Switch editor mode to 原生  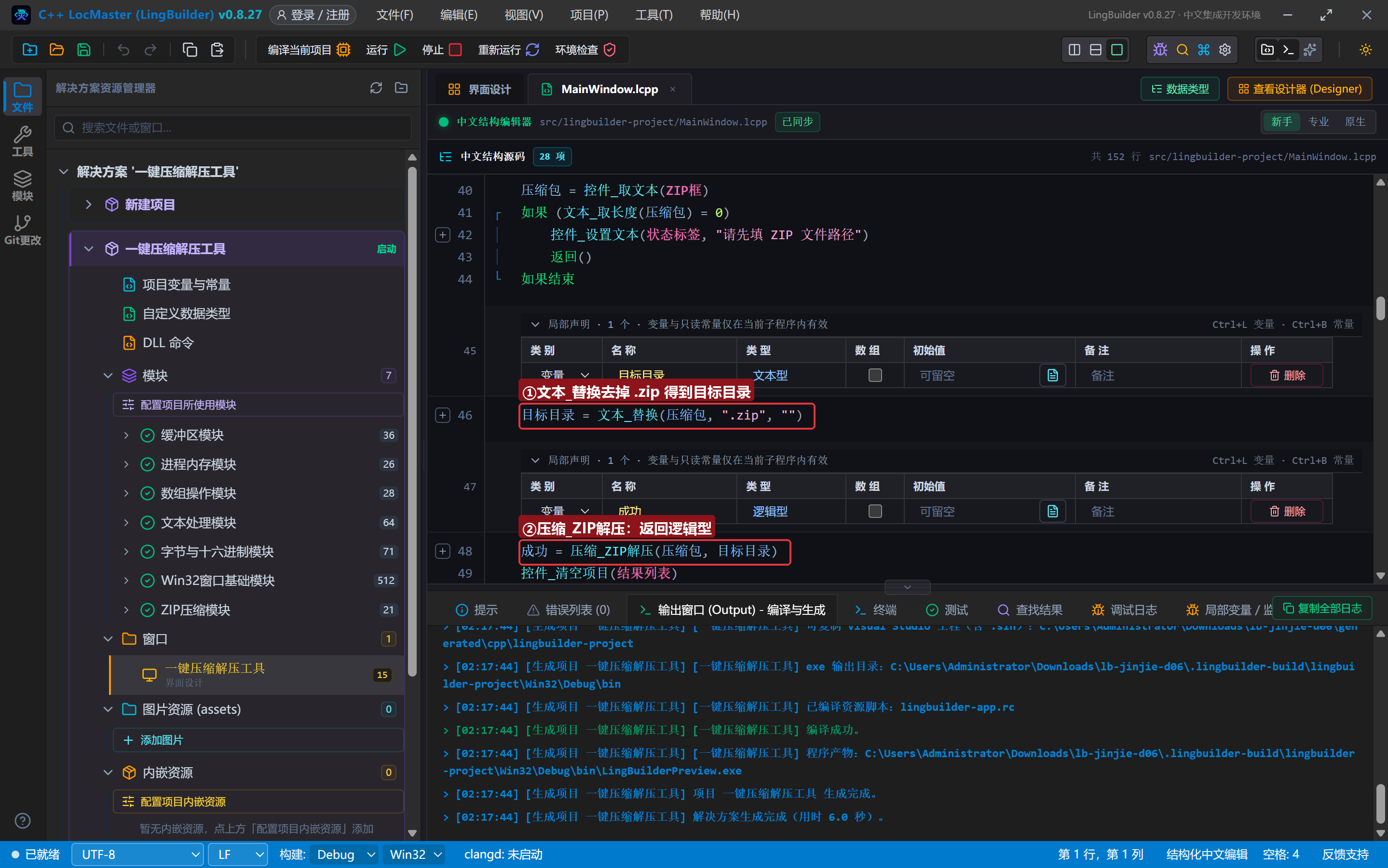tap(1355, 122)
